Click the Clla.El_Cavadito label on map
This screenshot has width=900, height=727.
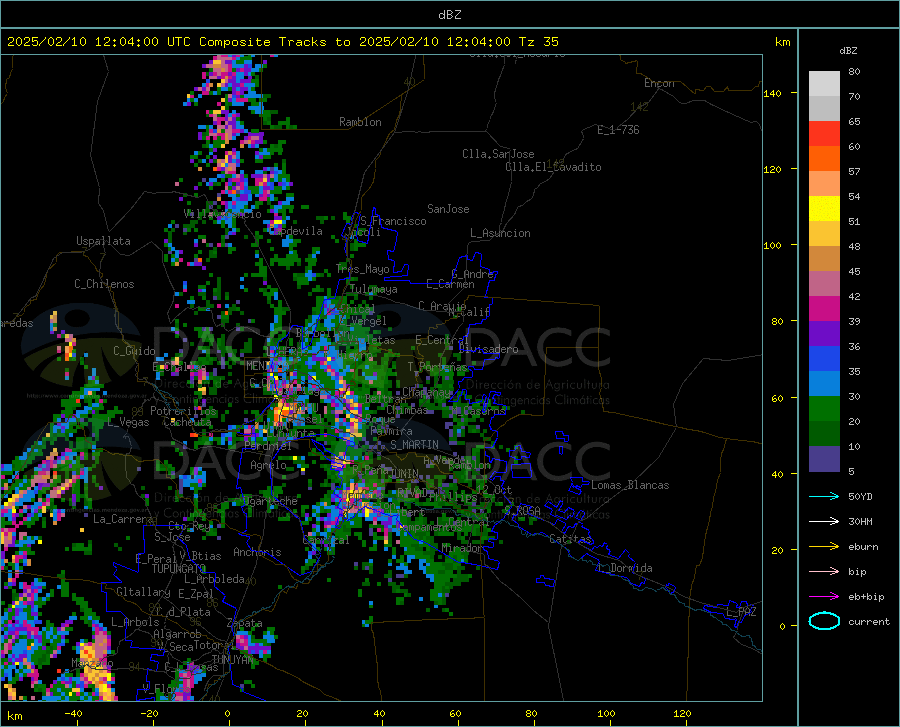[553, 167]
